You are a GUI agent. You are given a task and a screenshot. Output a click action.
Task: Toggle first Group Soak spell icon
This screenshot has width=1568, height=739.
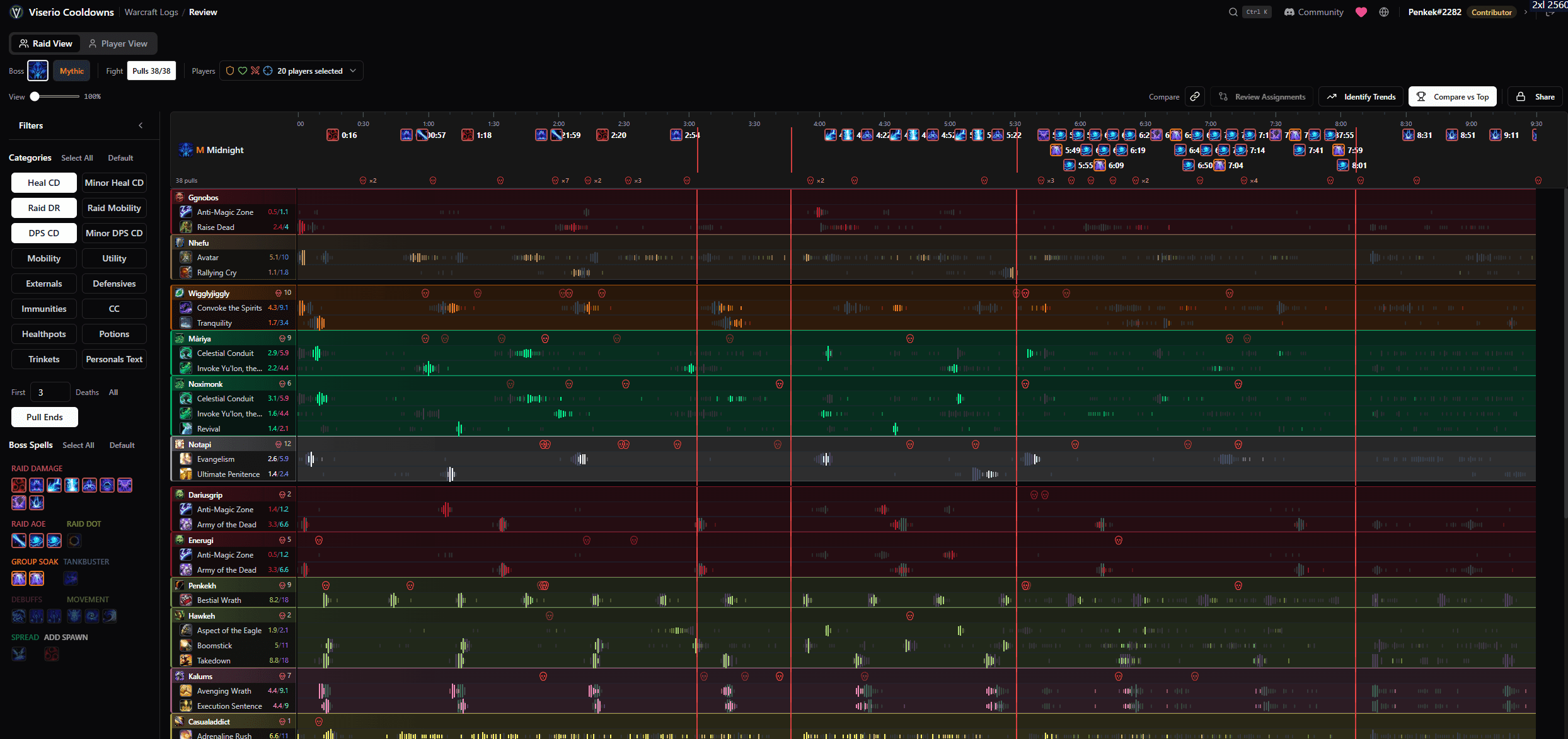coord(19,578)
